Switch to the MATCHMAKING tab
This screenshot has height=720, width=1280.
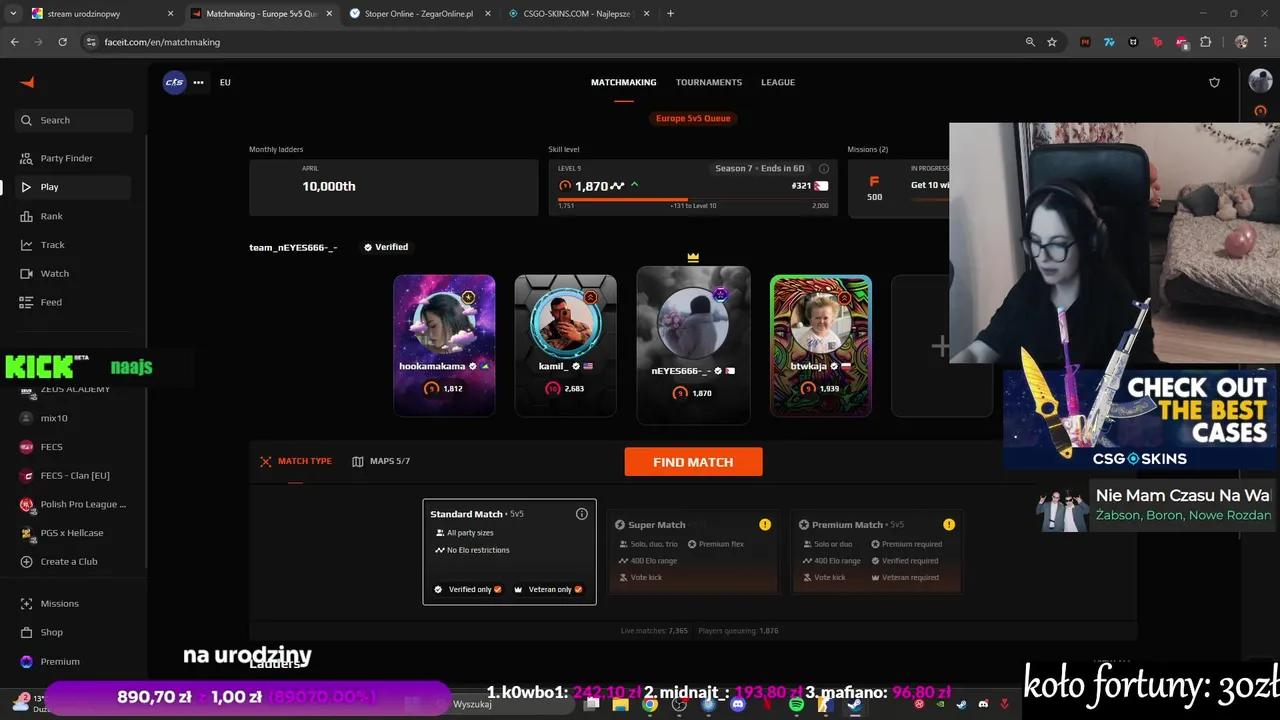coord(623,82)
